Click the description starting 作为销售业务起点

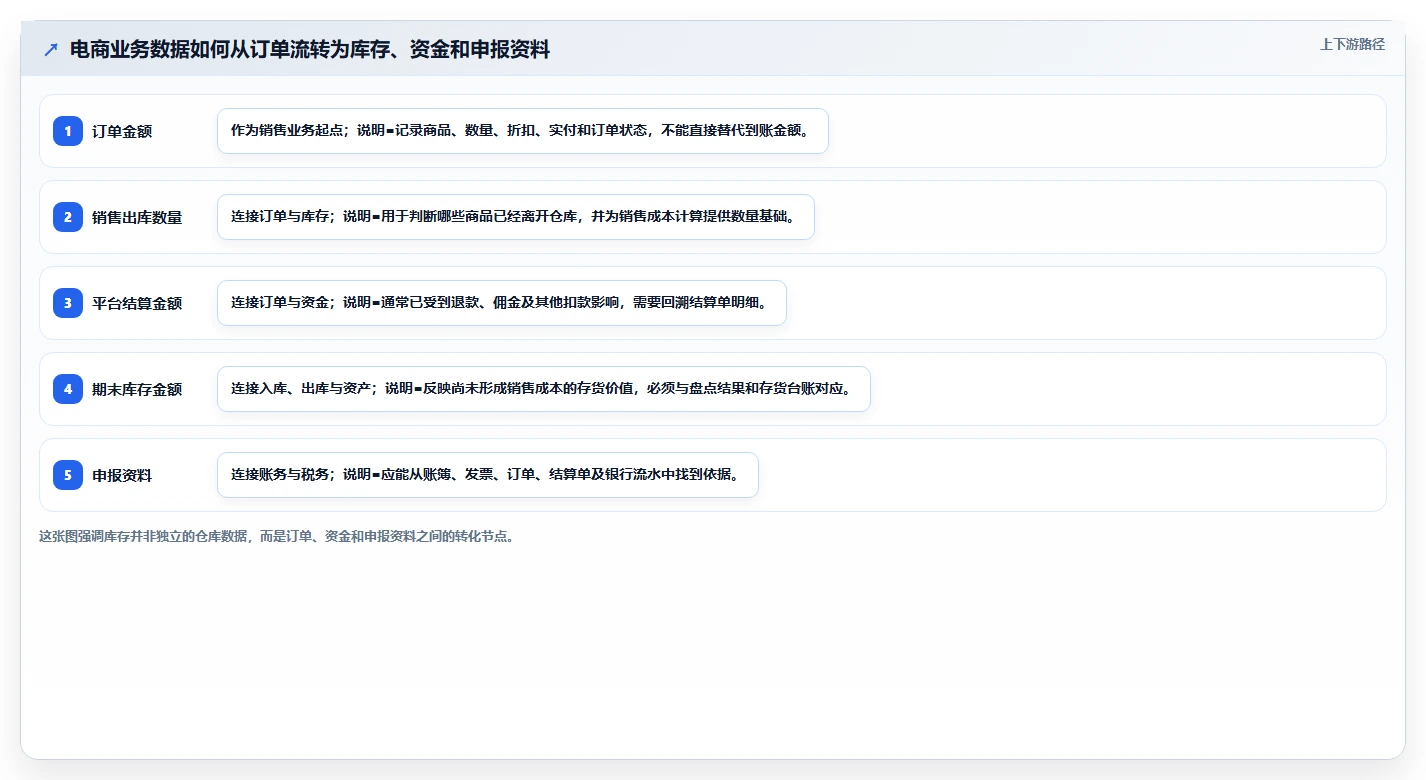pos(523,131)
